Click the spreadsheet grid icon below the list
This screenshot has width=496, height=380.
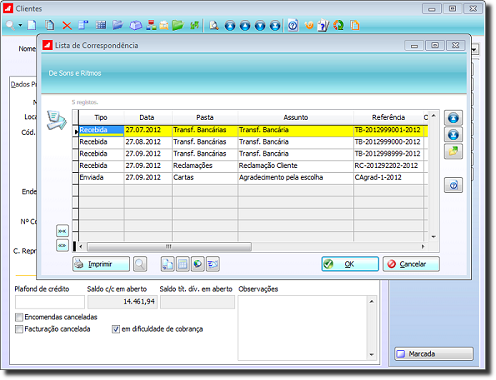point(183,264)
